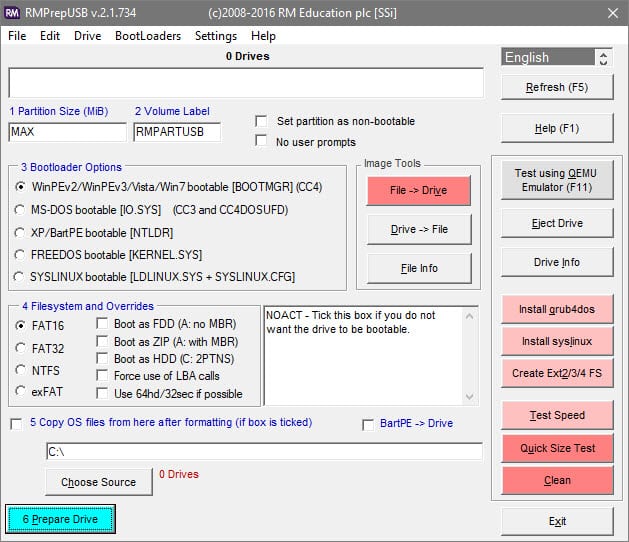Click the empty drives list box

(x=246, y=83)
